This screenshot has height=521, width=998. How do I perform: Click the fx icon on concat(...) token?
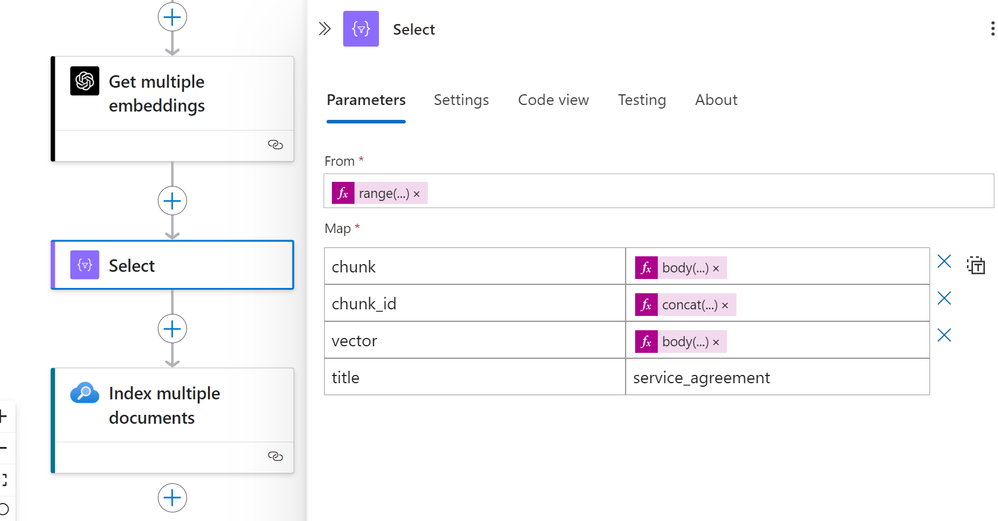tap(646, 305)
